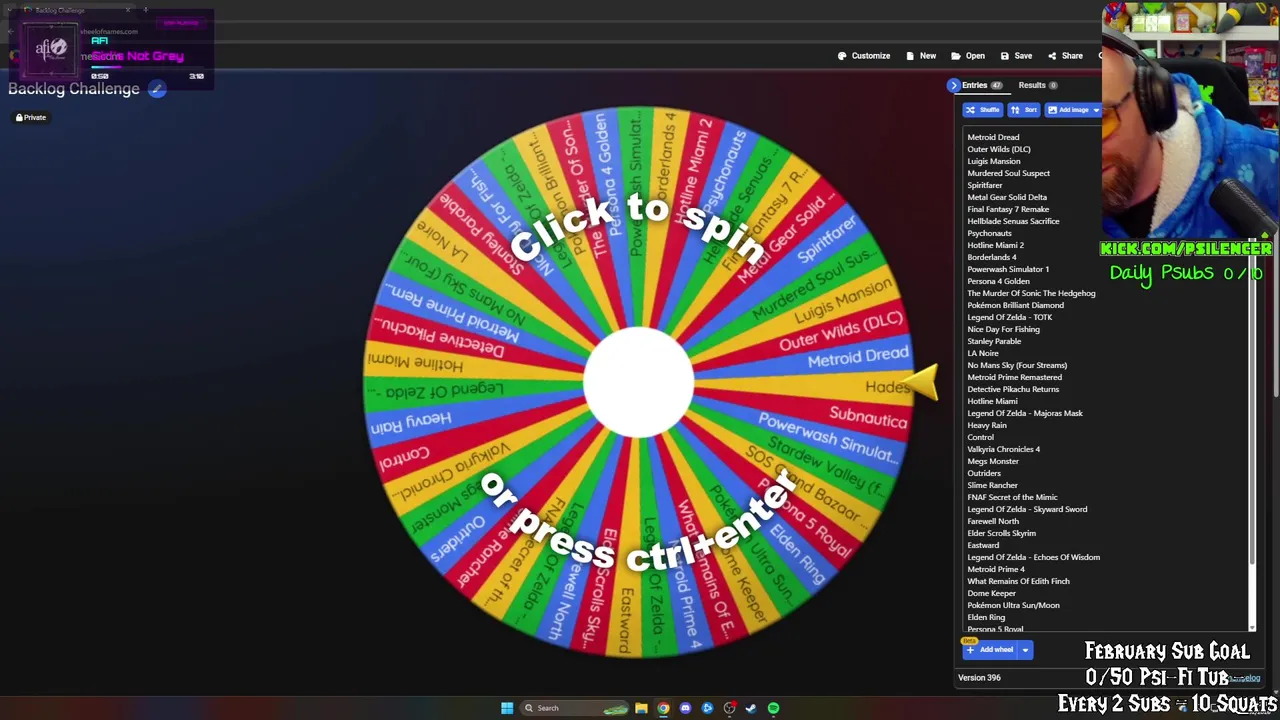
Task: Open the Customize wheel options
Action: pos(864,56)
